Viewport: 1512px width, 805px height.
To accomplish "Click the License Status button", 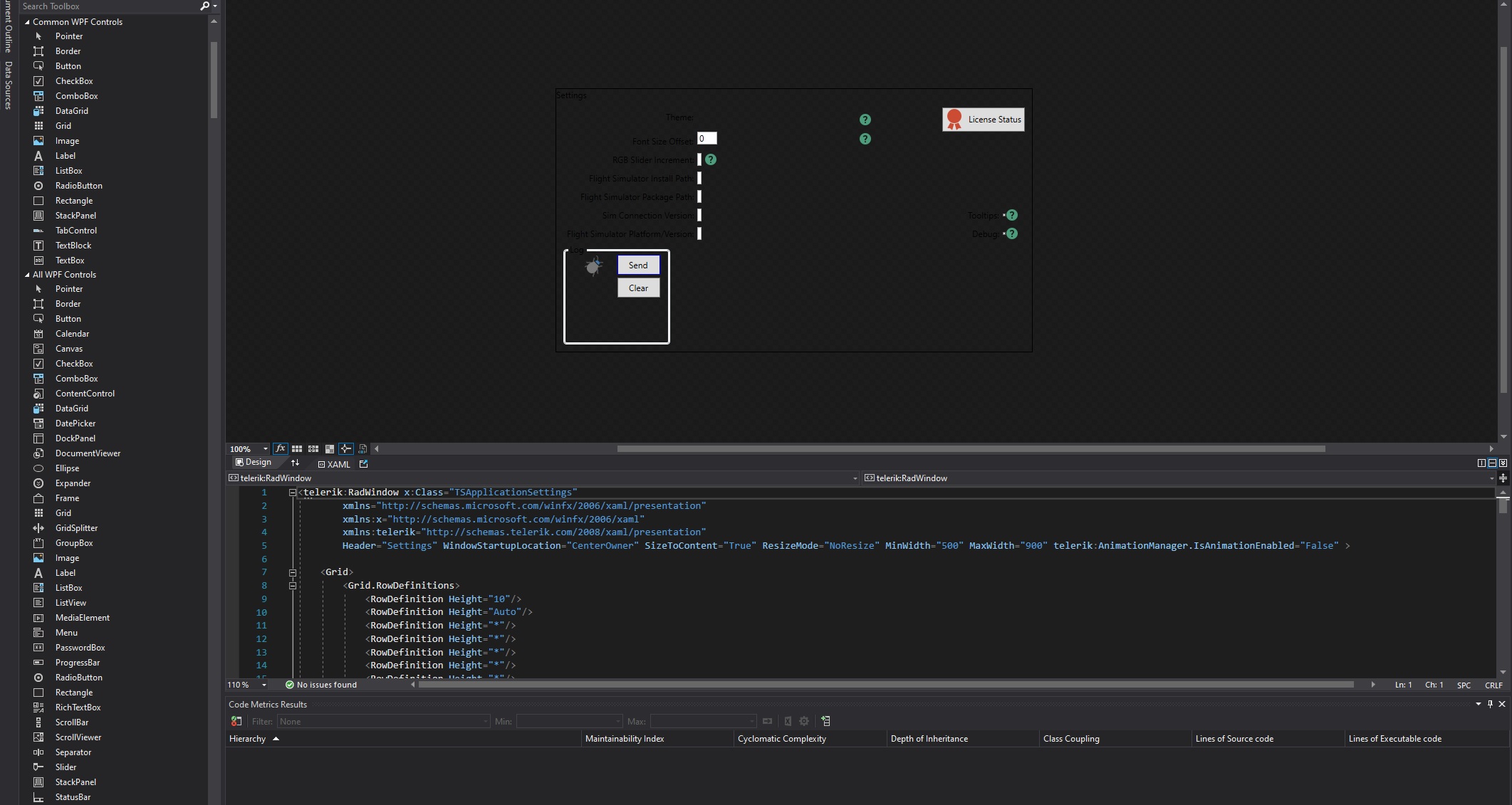I will point(983,120).
